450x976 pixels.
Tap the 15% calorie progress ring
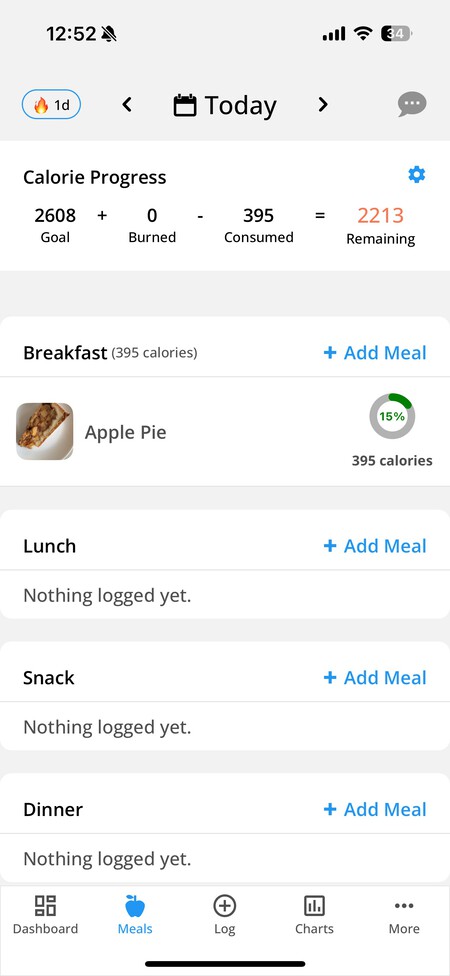(392, 416)
